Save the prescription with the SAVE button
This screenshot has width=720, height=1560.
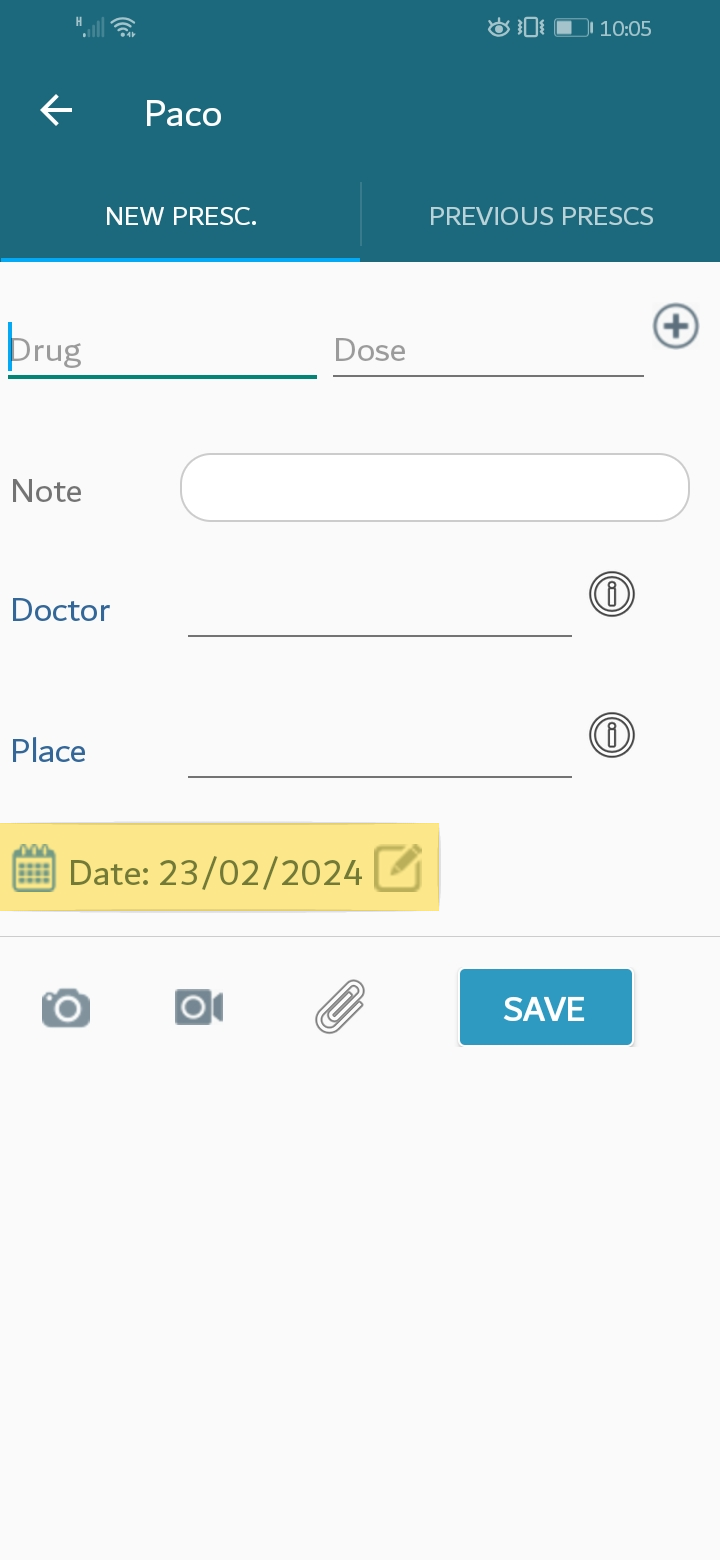pos(546,1007)
